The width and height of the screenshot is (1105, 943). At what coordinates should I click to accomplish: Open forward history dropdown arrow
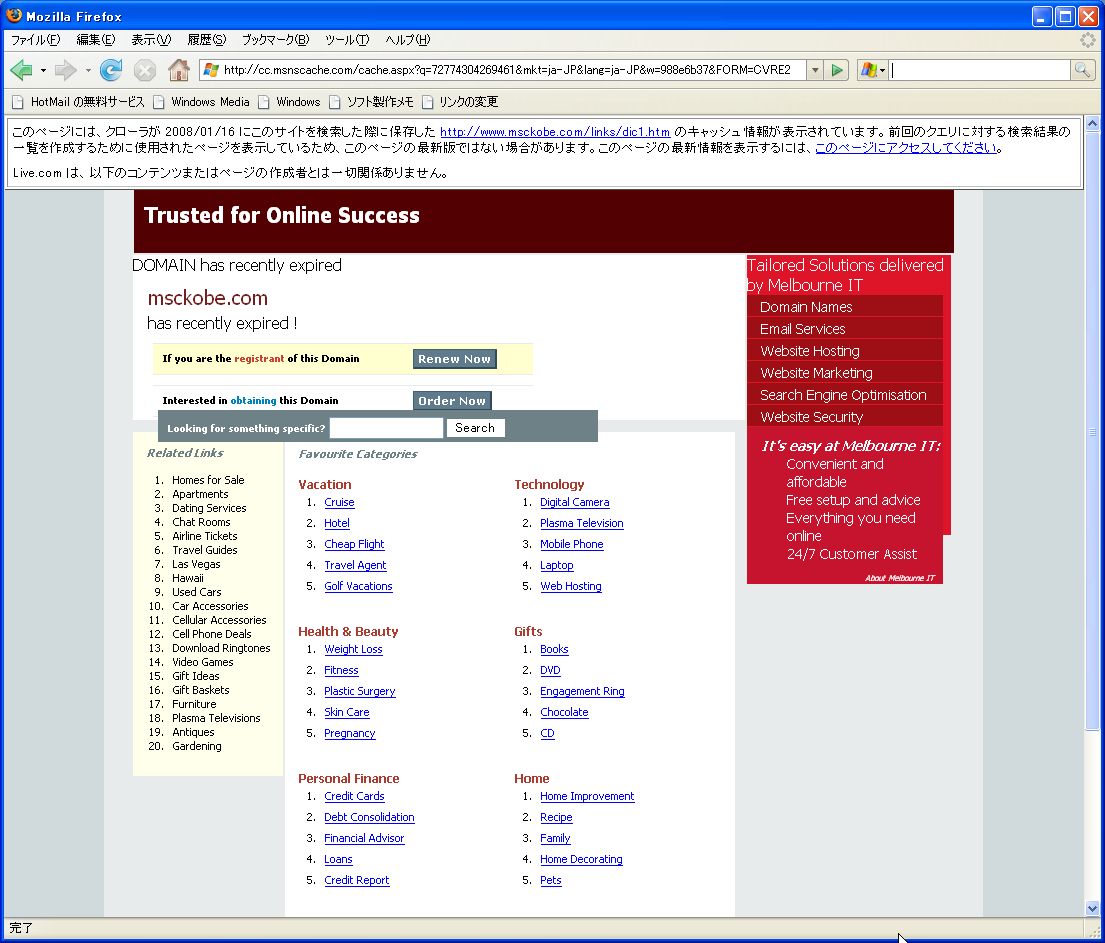(x=87, y=70)
